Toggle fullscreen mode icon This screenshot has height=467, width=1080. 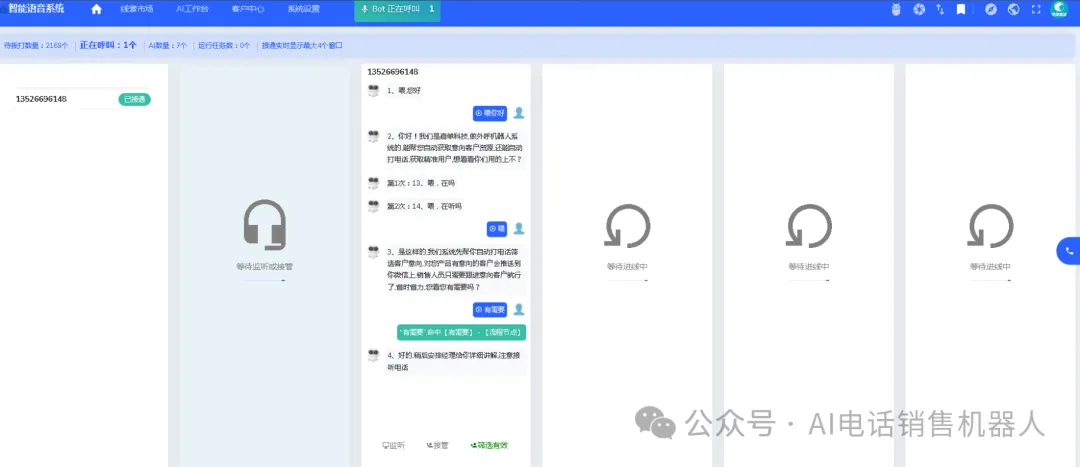(x=1036, y=10)
